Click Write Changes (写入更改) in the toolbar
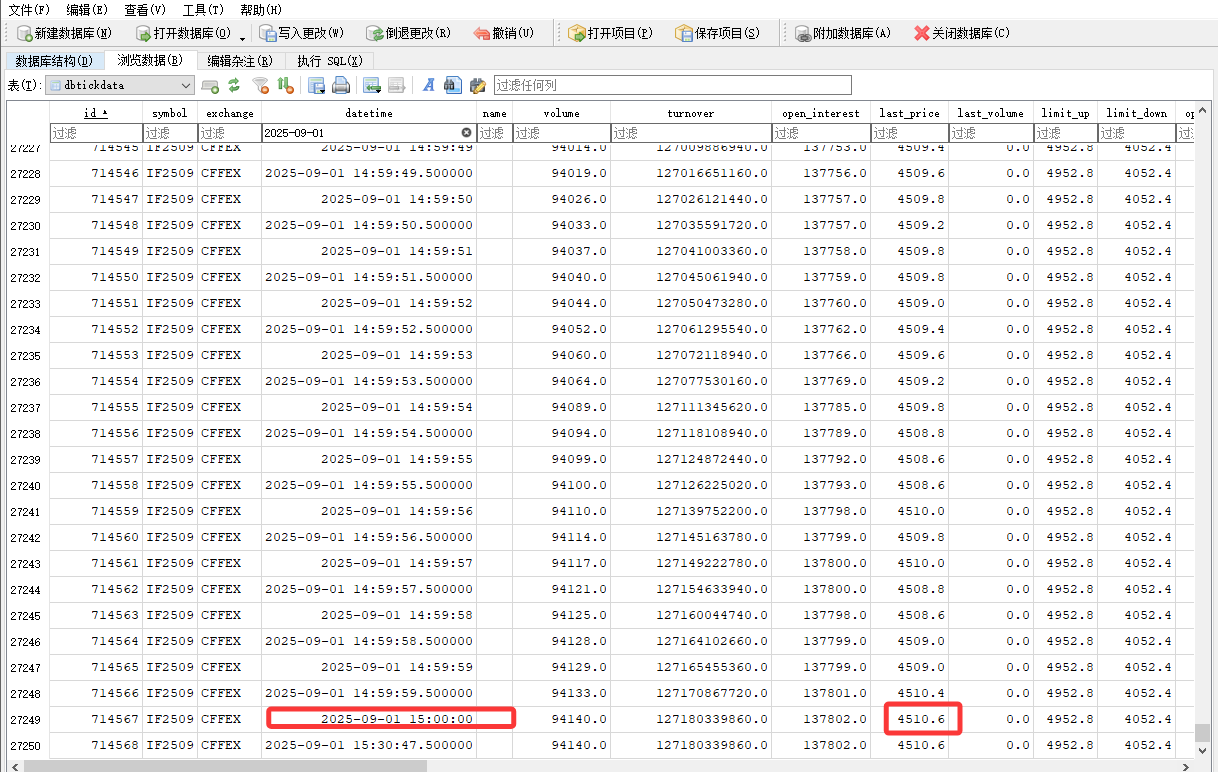 click(301, 33)
